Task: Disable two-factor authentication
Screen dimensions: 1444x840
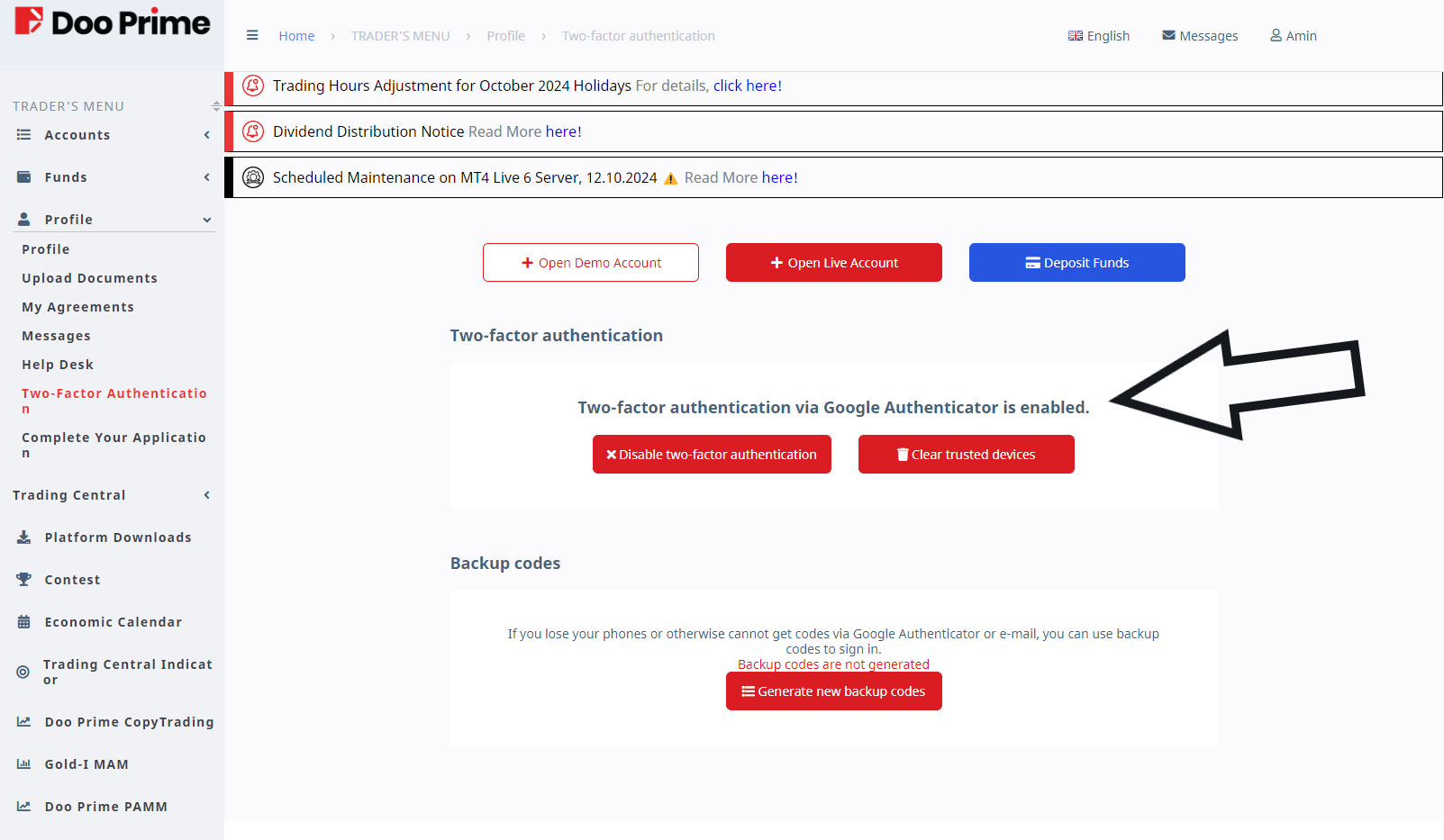Action: (x=712, y=455)
